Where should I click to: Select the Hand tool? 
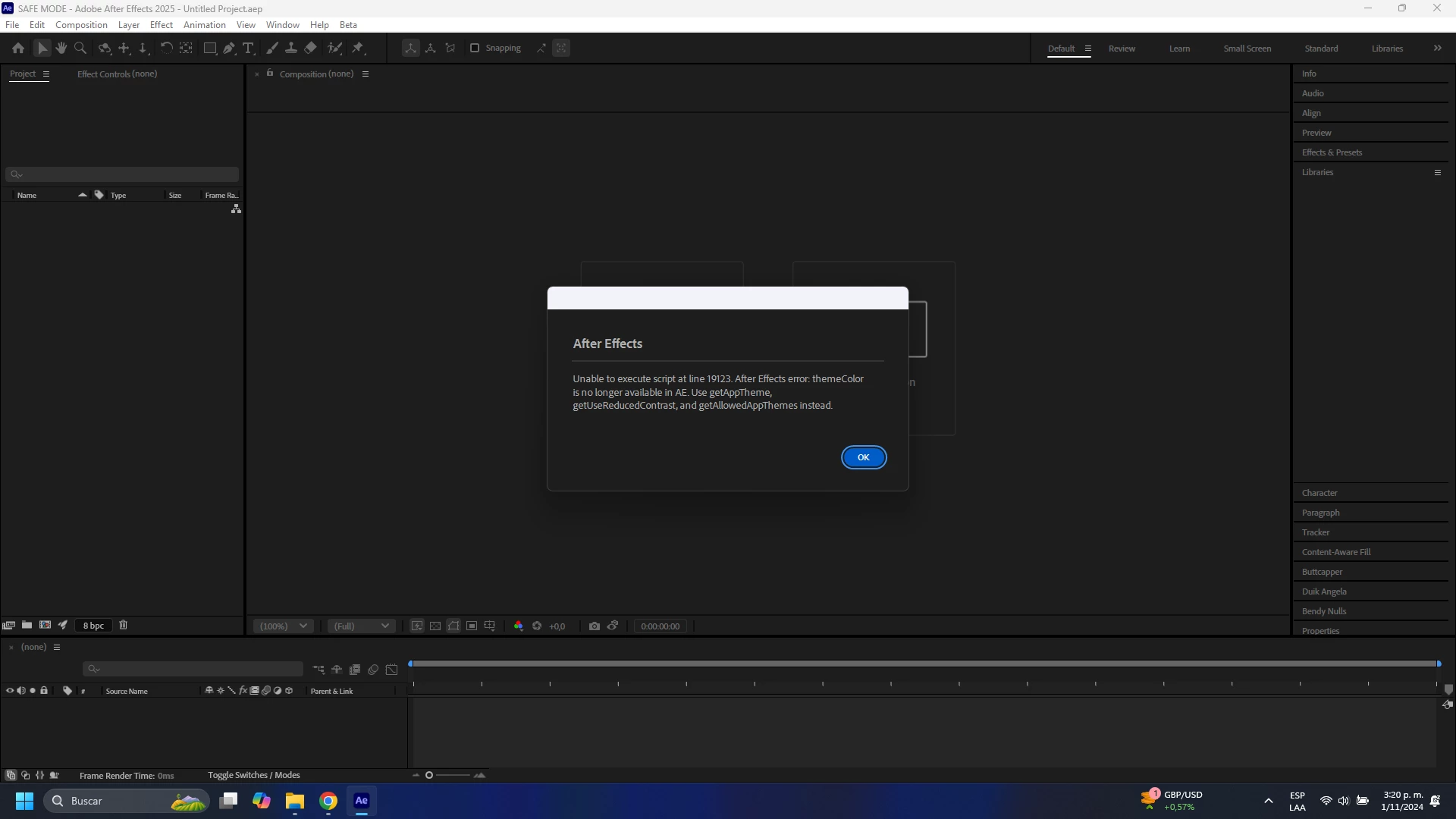pyautogui.click(x=61, y=48)
